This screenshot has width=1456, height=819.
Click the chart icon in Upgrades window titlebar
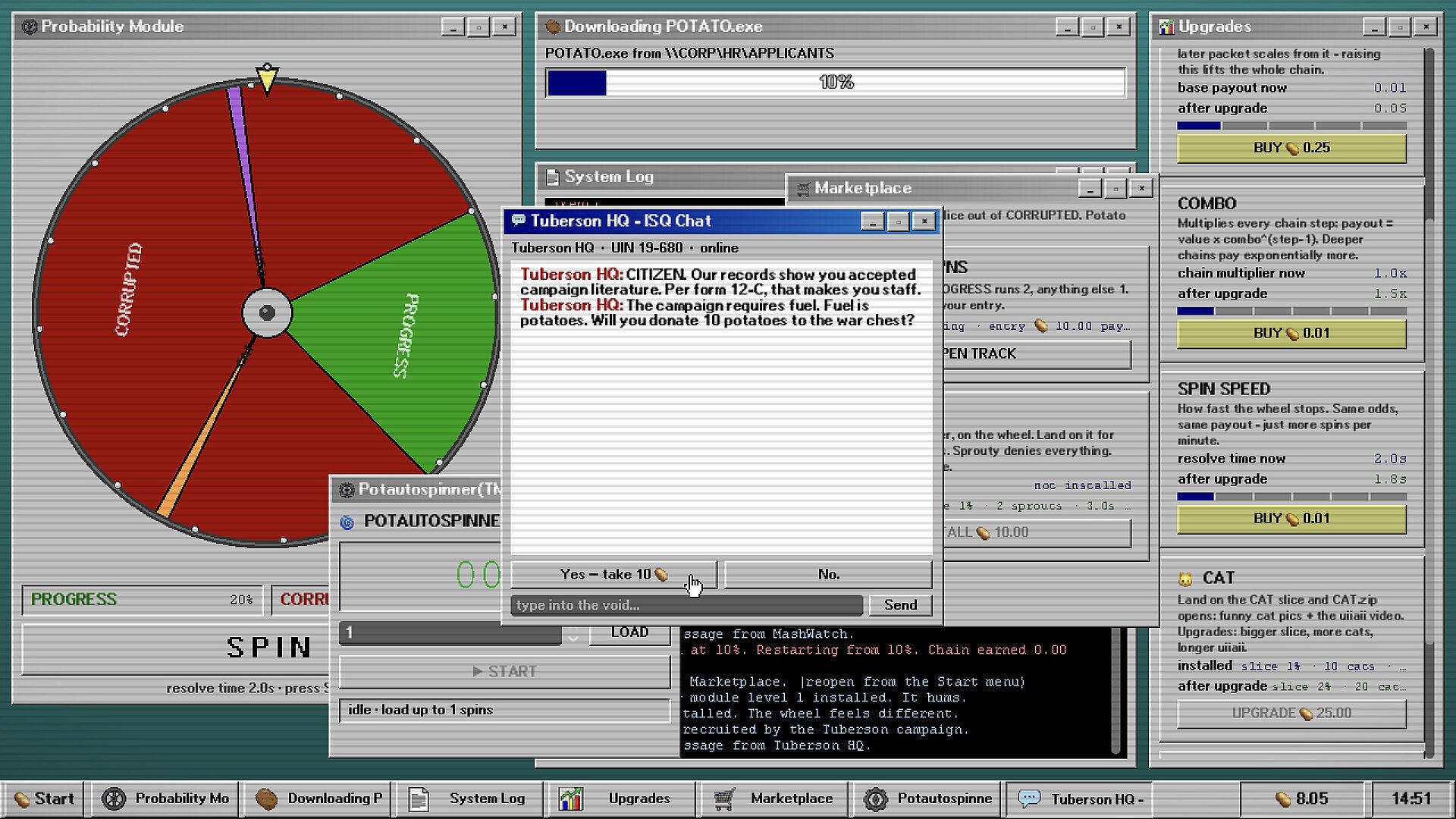pyautogui.click(x=1166, y=27)
